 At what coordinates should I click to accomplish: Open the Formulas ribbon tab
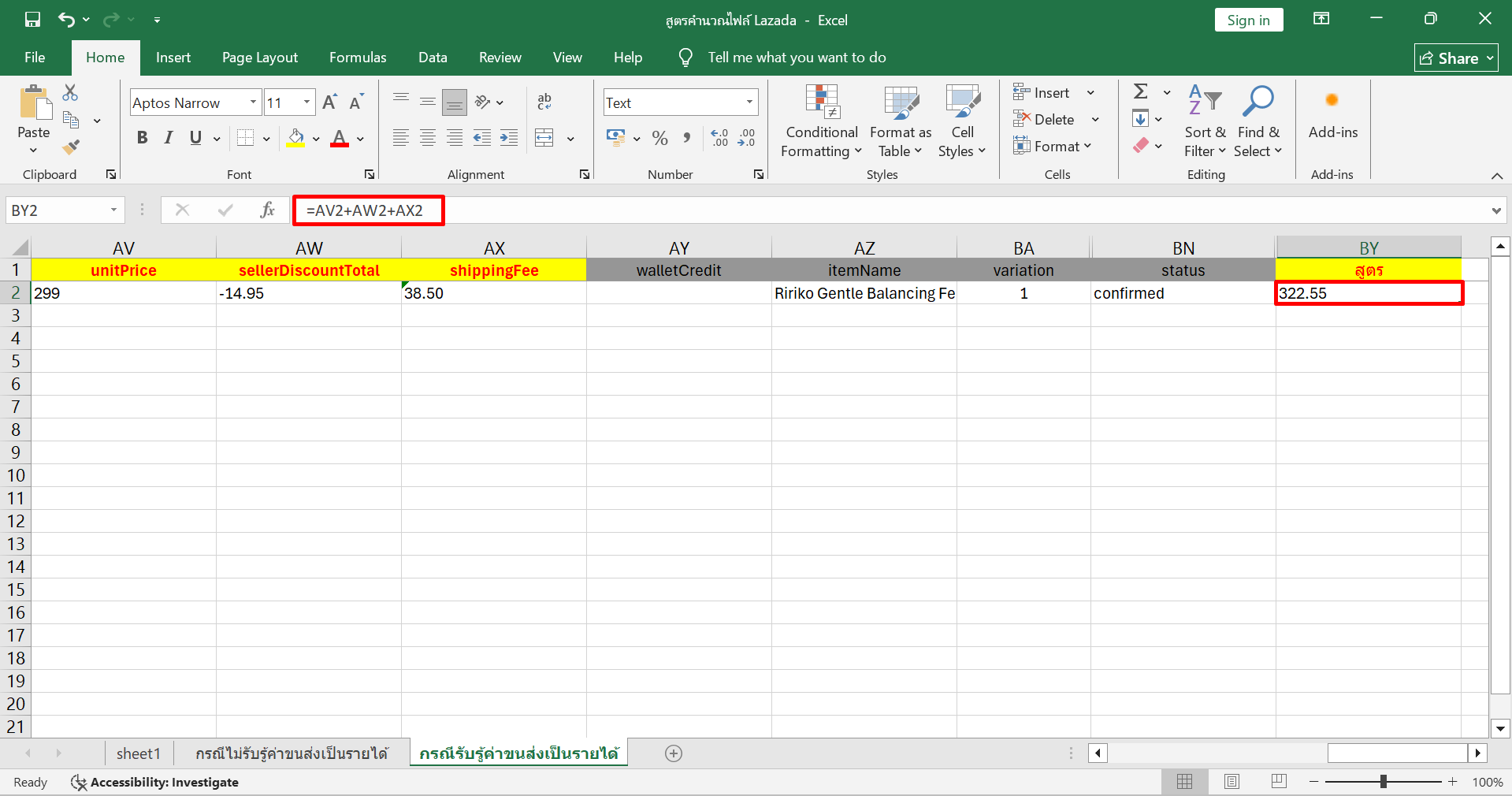point(358,58)
